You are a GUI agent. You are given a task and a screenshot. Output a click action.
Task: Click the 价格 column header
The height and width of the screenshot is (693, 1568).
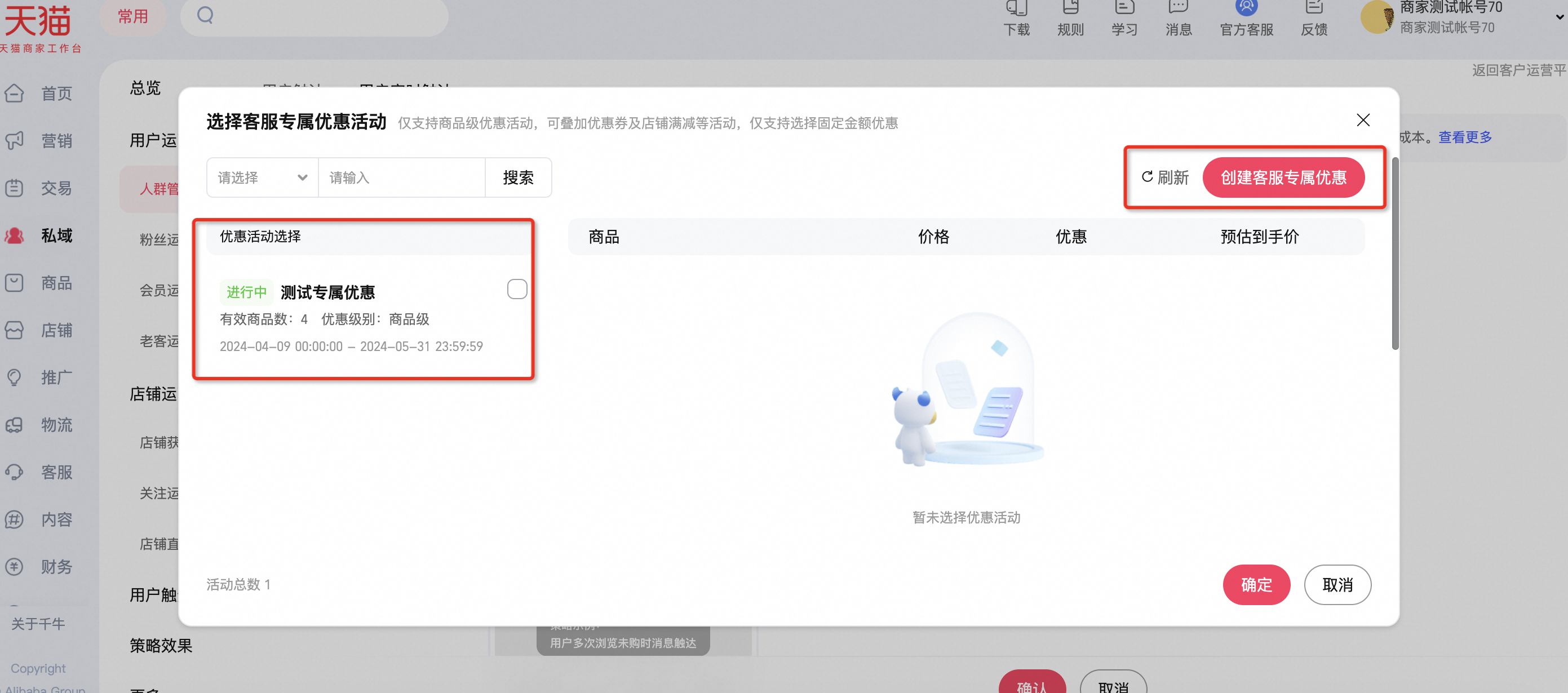[934, 237]
